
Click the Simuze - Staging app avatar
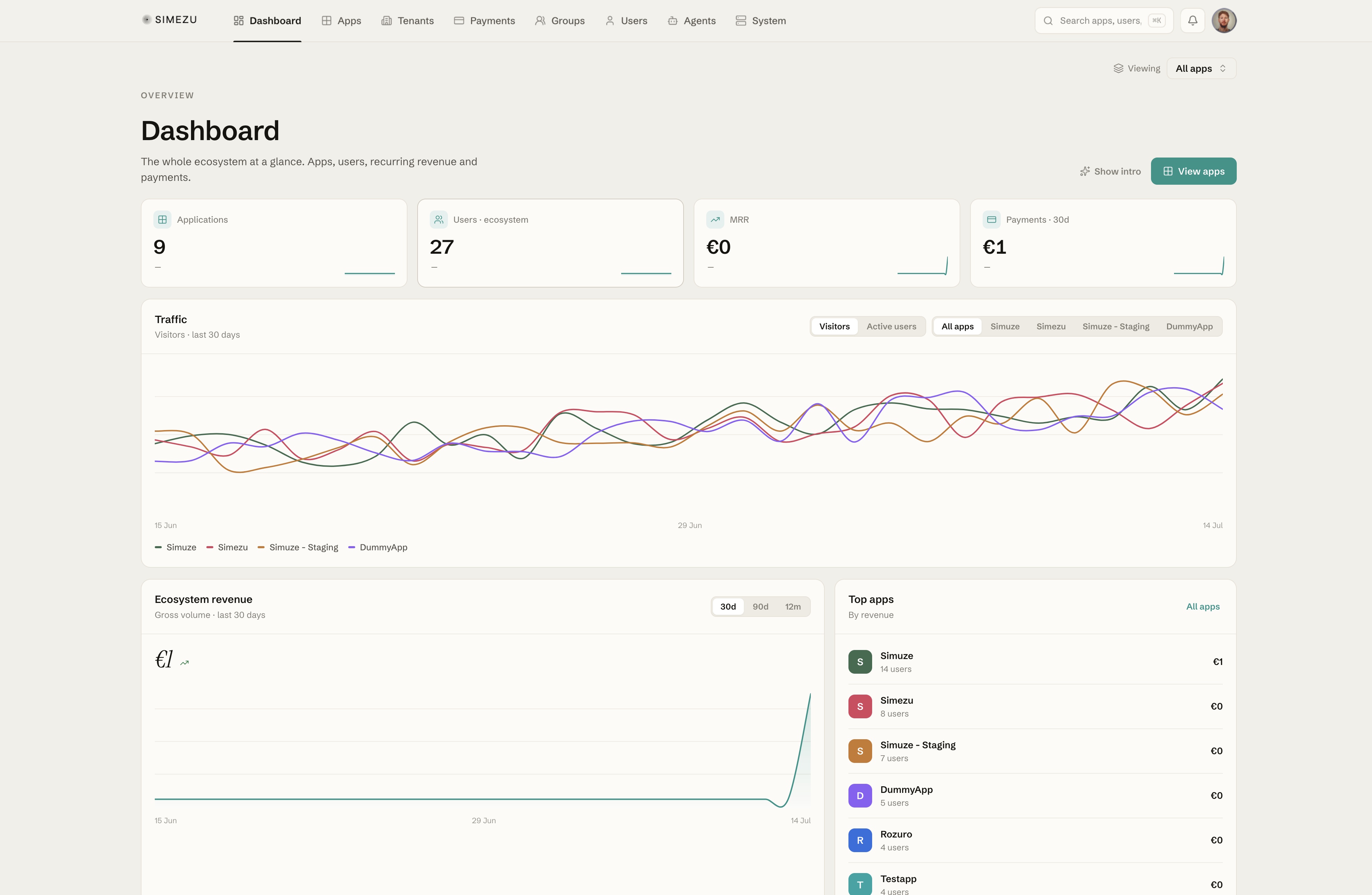[x=860, y=751]
